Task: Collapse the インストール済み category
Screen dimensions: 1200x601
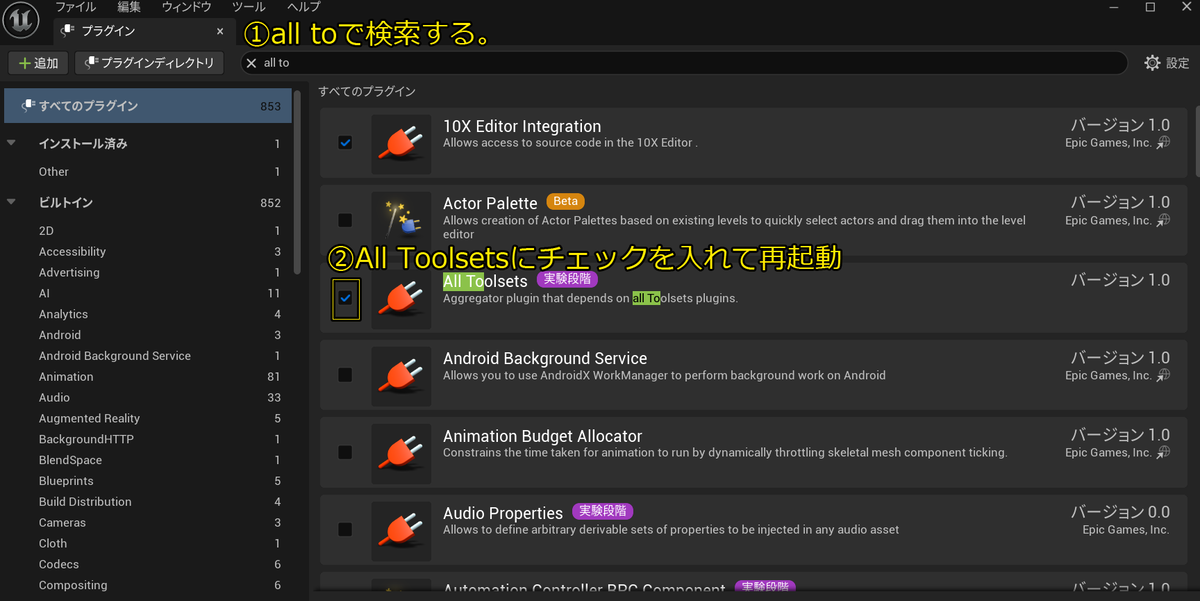Action: [12, 143]
